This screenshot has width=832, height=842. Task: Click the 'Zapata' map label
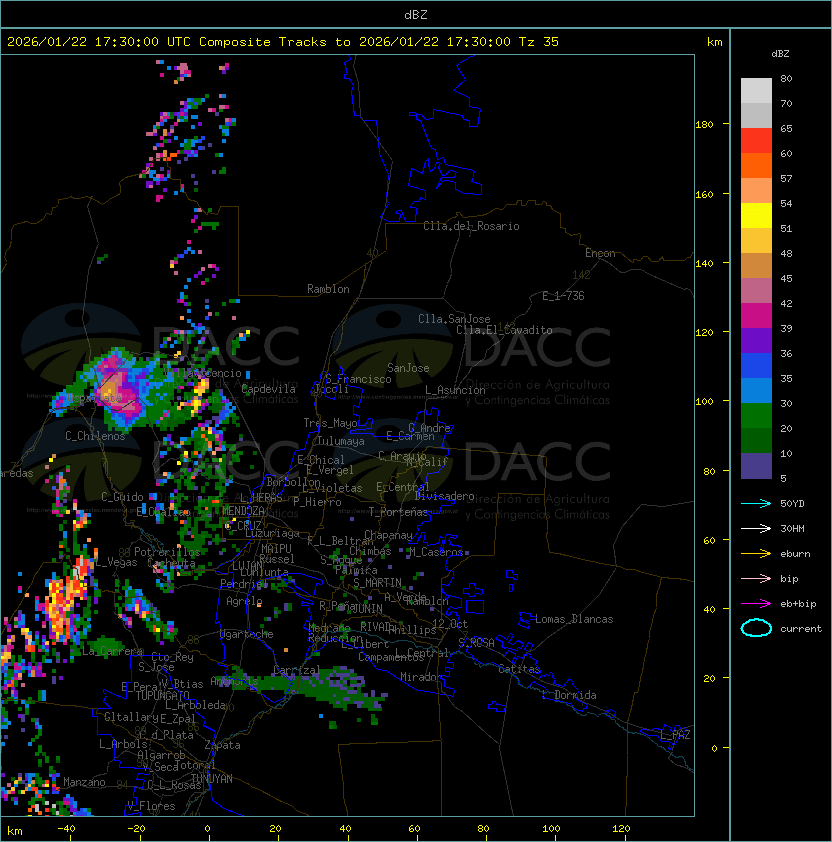pyautogui.click(x=222, y=745)
